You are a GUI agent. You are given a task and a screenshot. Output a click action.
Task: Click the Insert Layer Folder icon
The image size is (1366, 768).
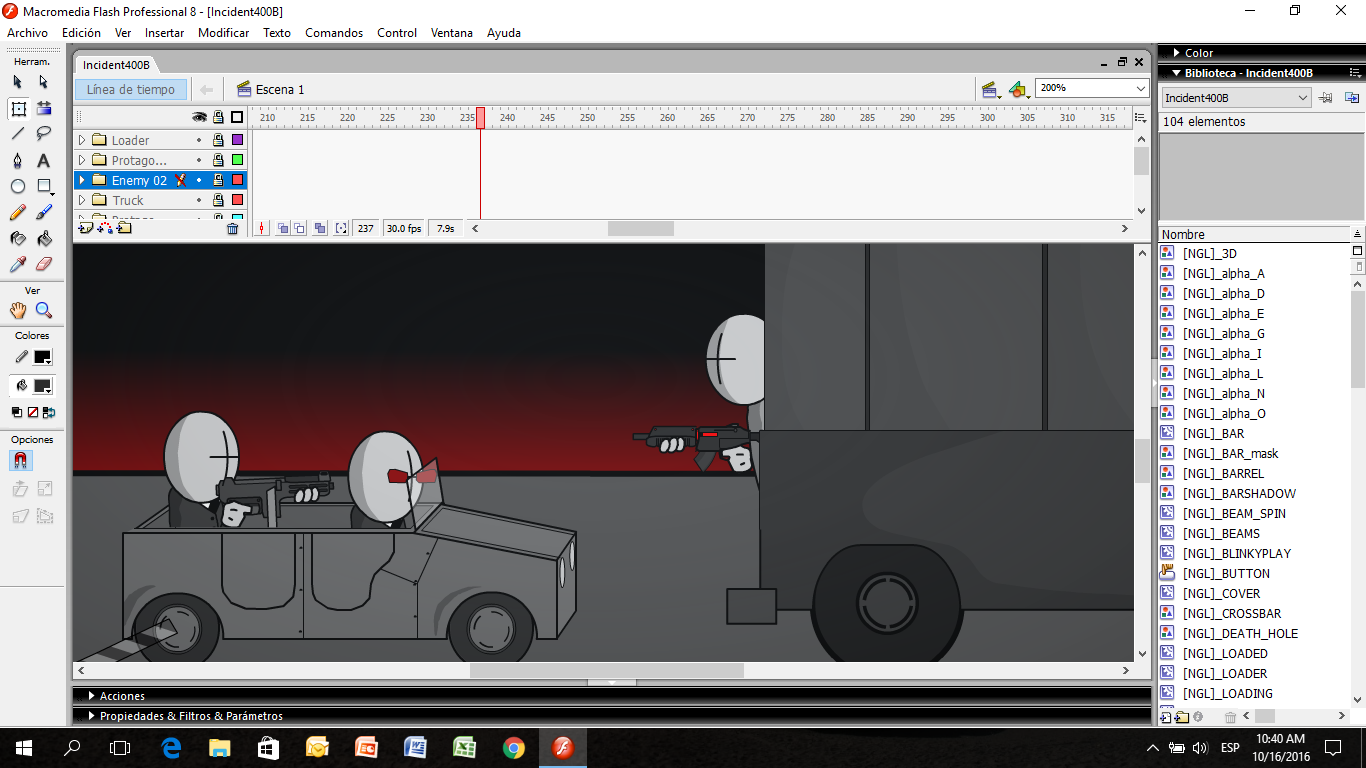124,228
